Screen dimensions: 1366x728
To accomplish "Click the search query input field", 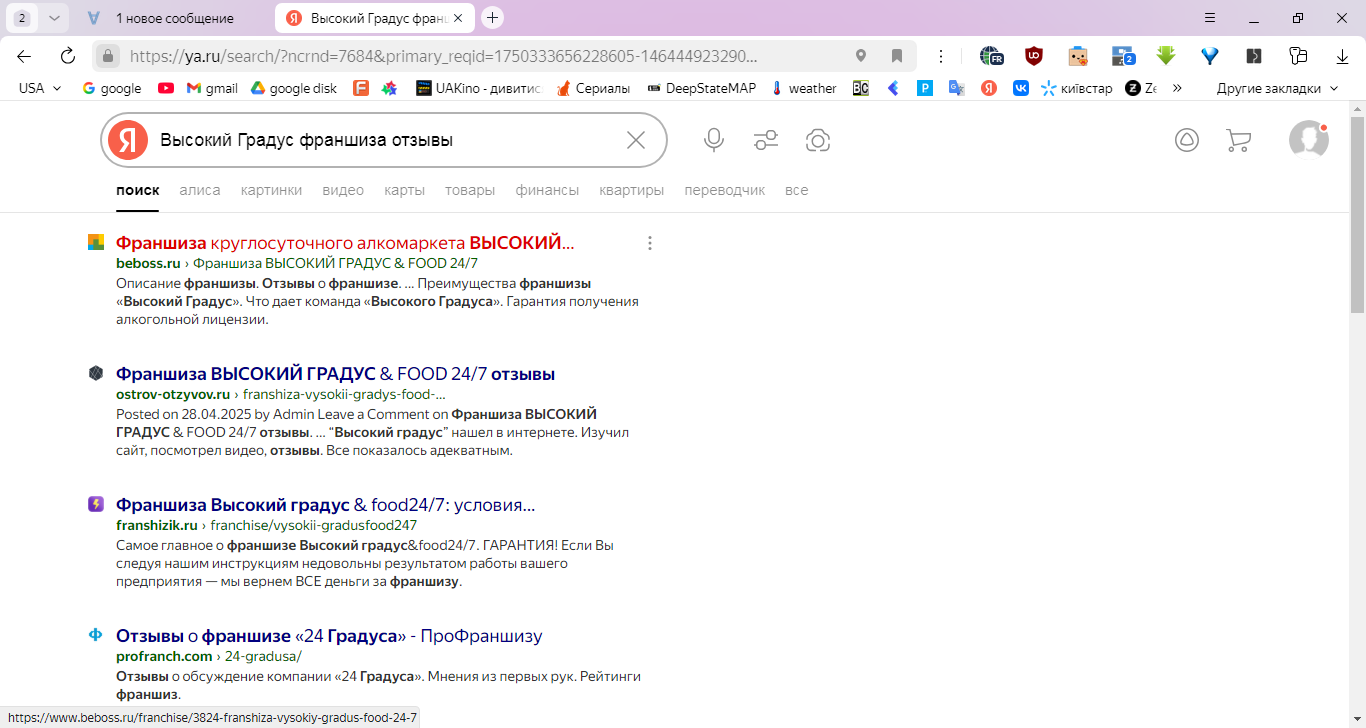I will [x=385, y=140].
